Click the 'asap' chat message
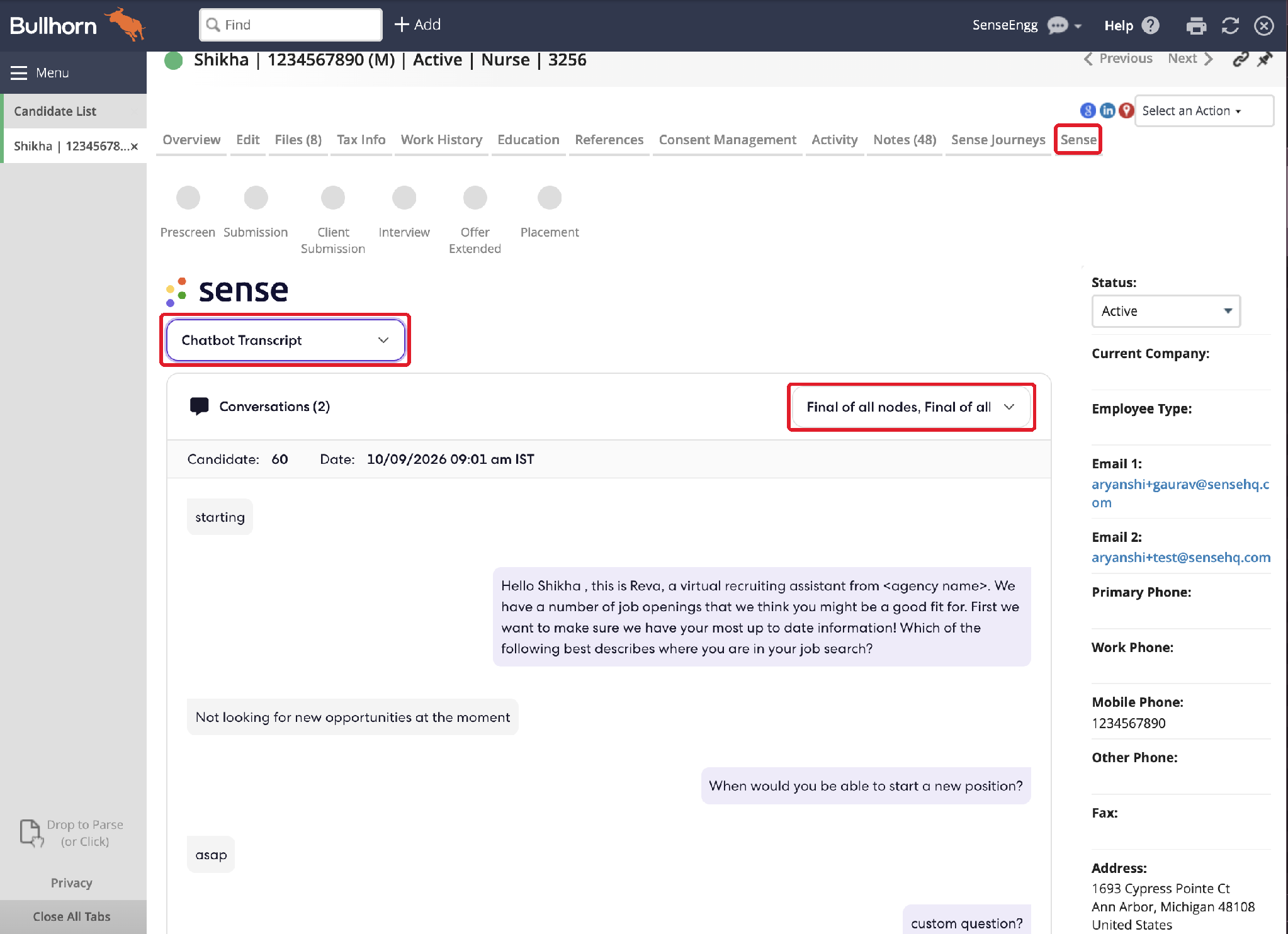This screenshot has height=934, width=1288. click(x=211, y=855)
